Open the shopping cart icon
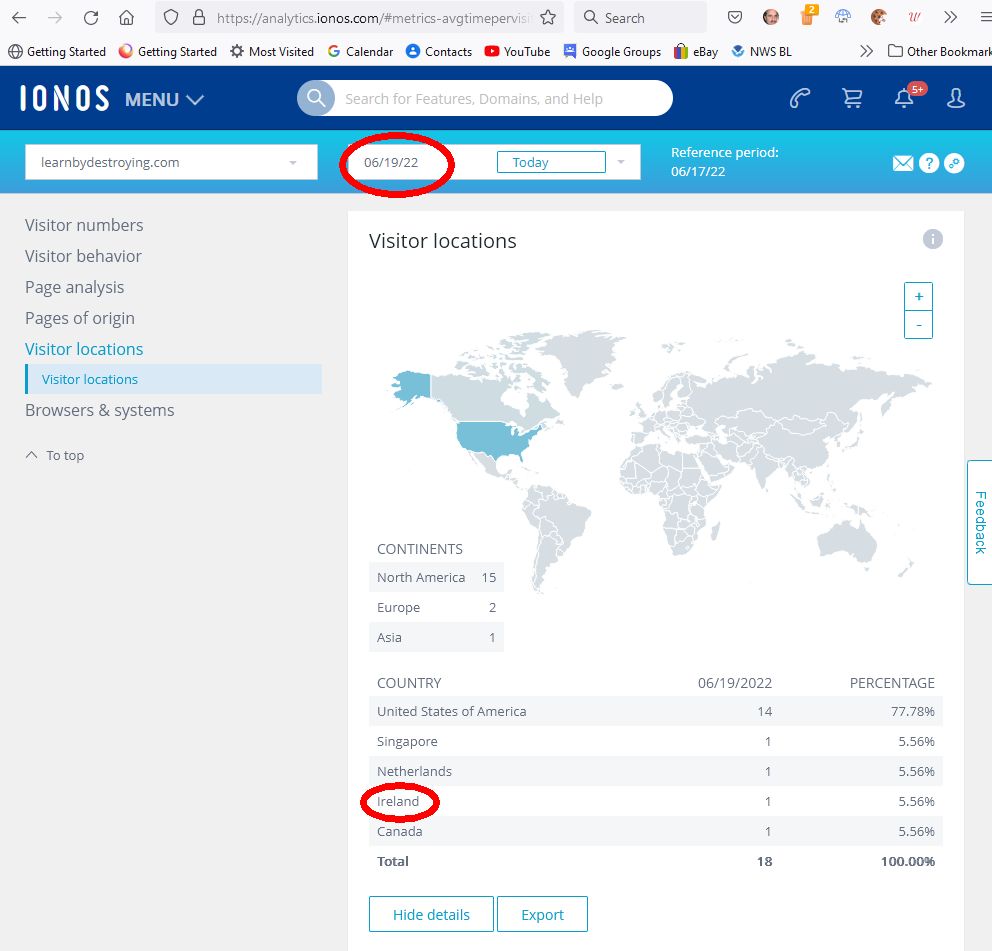992x951 pixels. point(852,98)
